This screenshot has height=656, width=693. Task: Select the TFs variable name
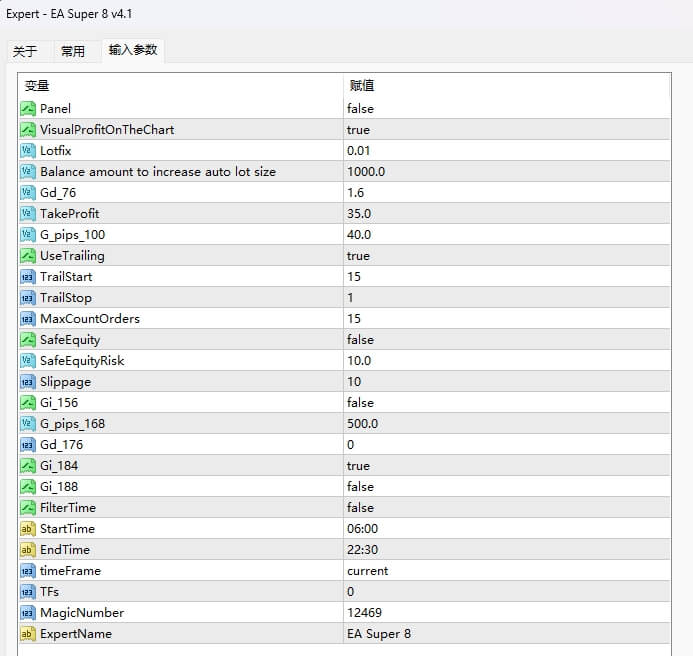click(x=50, y=591)
